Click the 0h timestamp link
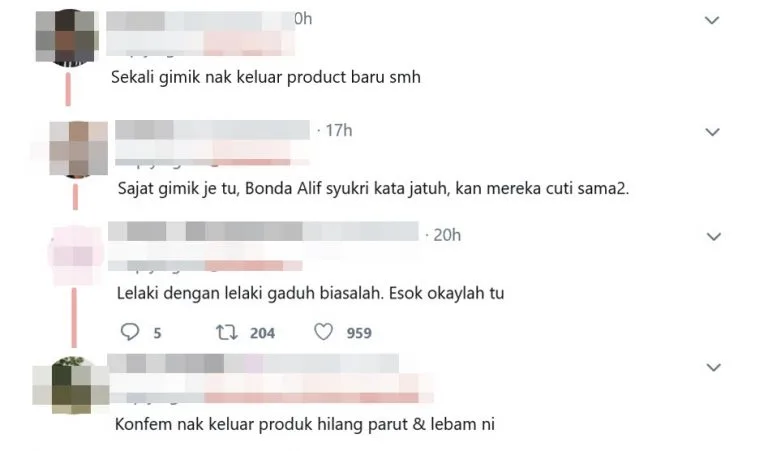Viewport: 768px width, 451px height. tap(303, 19)
